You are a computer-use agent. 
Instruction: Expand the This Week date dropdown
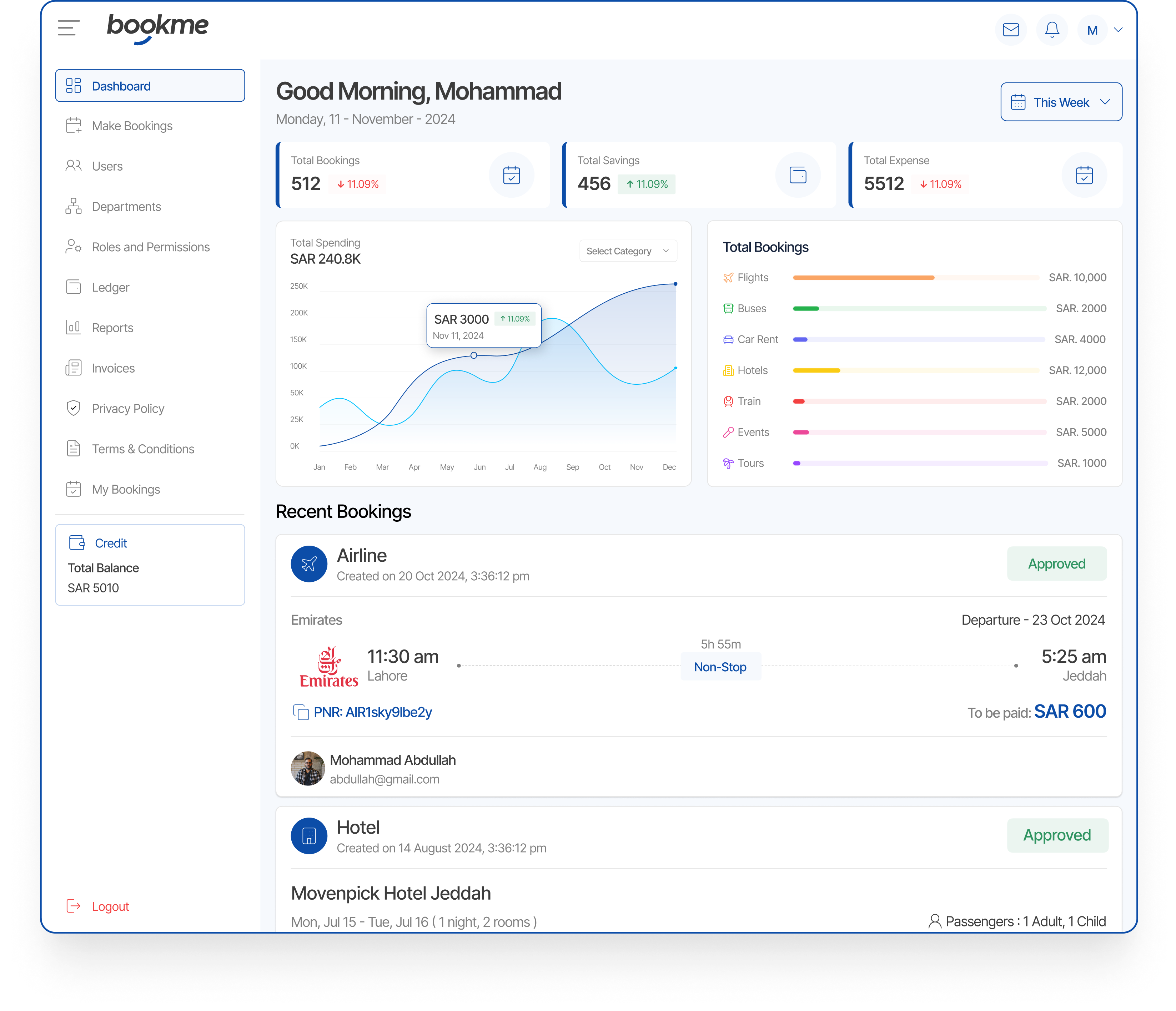coord(1061,102)
